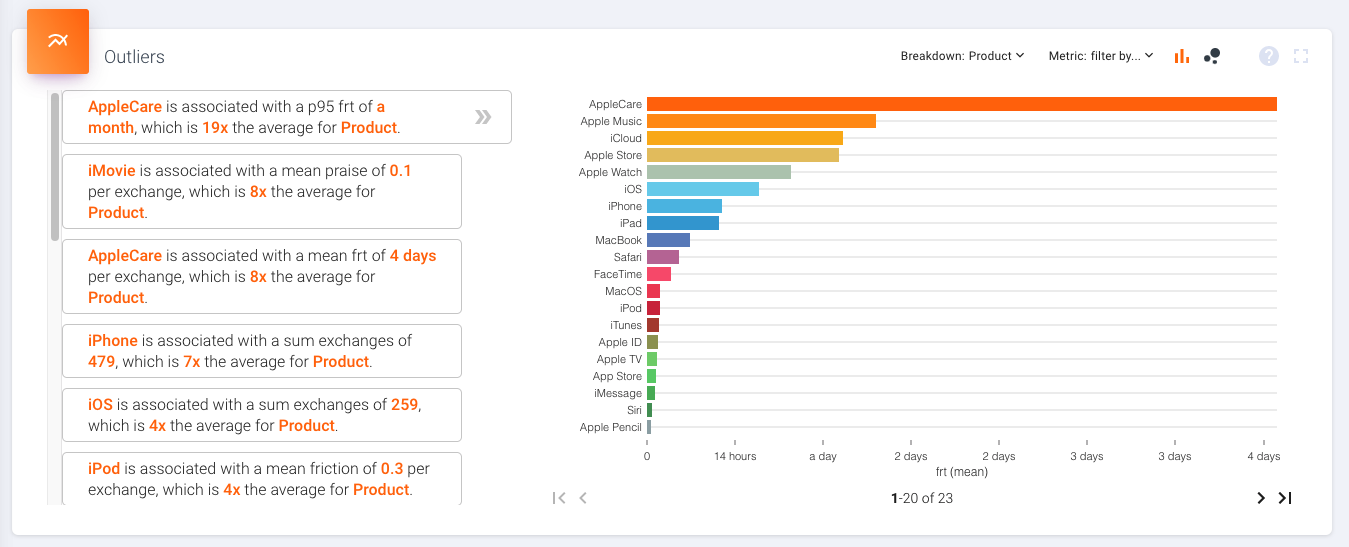The image size is (1349, 547).
Task: Click the iPod bar in chart
Action: (653, 308)
